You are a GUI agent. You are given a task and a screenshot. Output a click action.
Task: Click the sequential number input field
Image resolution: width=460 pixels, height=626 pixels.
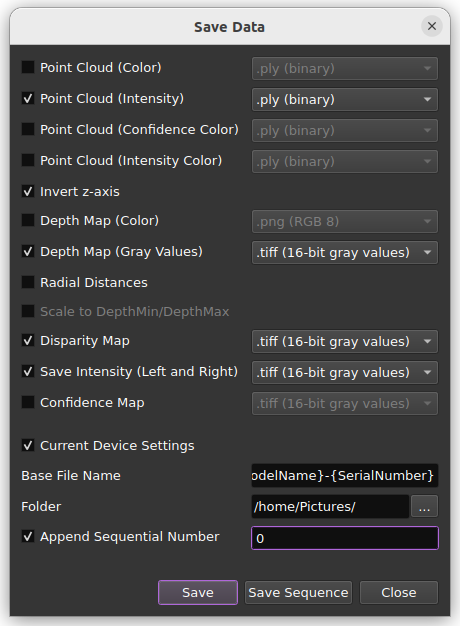point(345,538)
